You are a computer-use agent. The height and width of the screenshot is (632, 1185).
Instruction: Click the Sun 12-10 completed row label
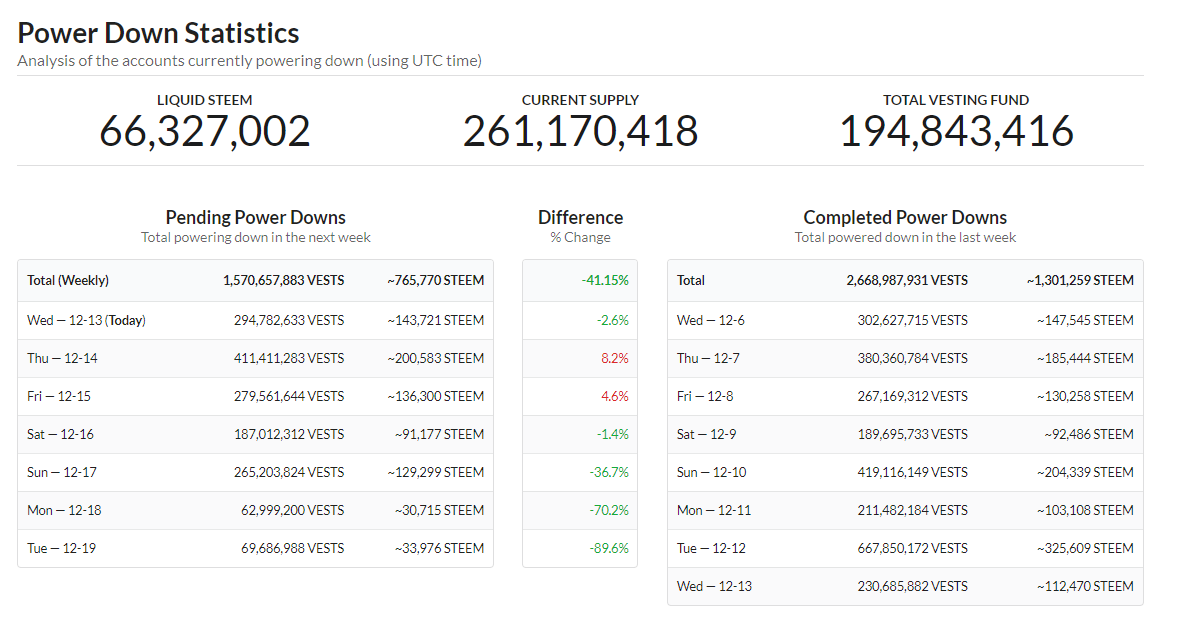[x=711, y=472]
